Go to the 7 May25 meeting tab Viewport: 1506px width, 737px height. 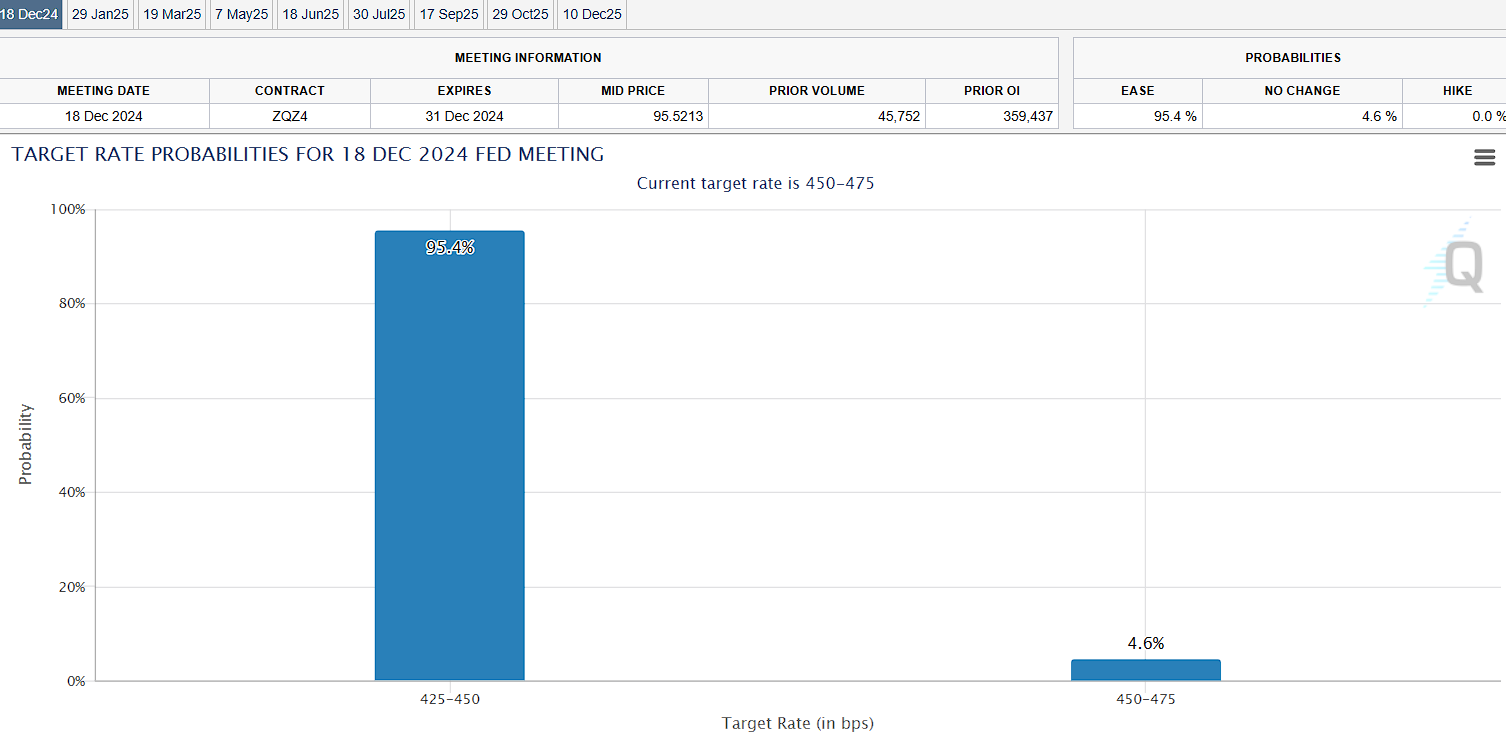click(241, 14)
